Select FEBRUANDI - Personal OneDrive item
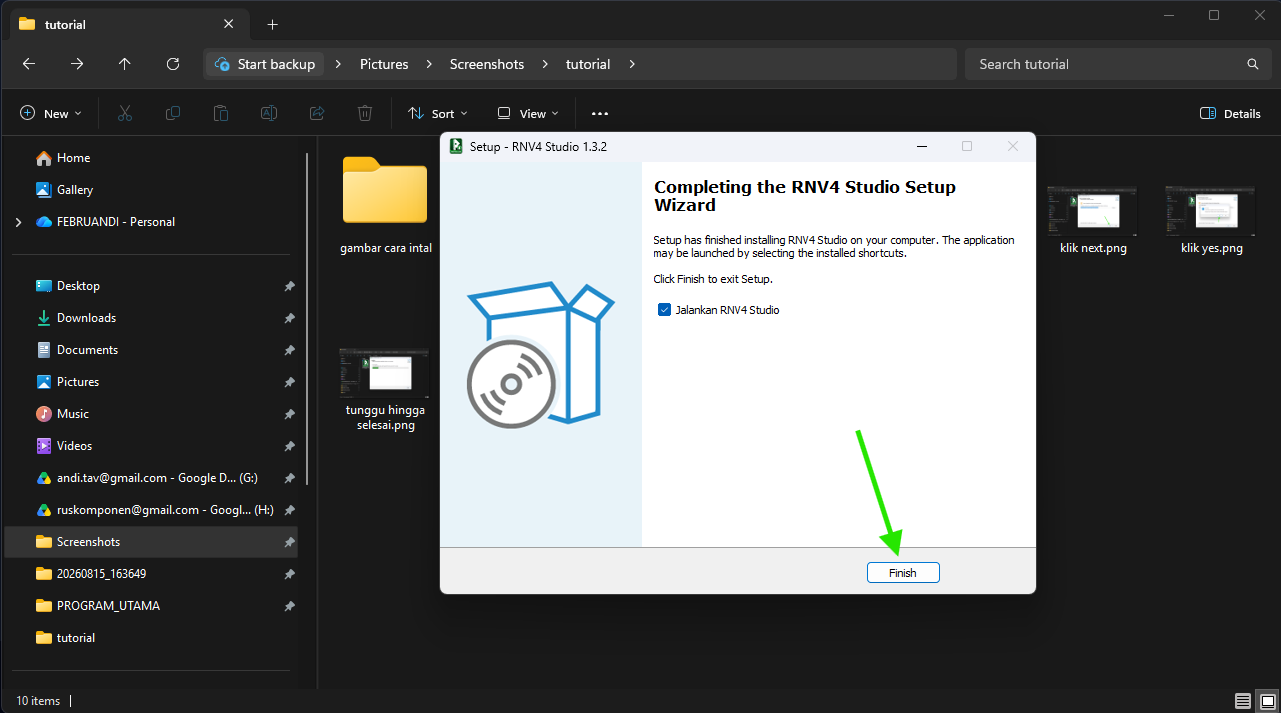Viewport: 1281px width, 713px height. tap(115, 222)
